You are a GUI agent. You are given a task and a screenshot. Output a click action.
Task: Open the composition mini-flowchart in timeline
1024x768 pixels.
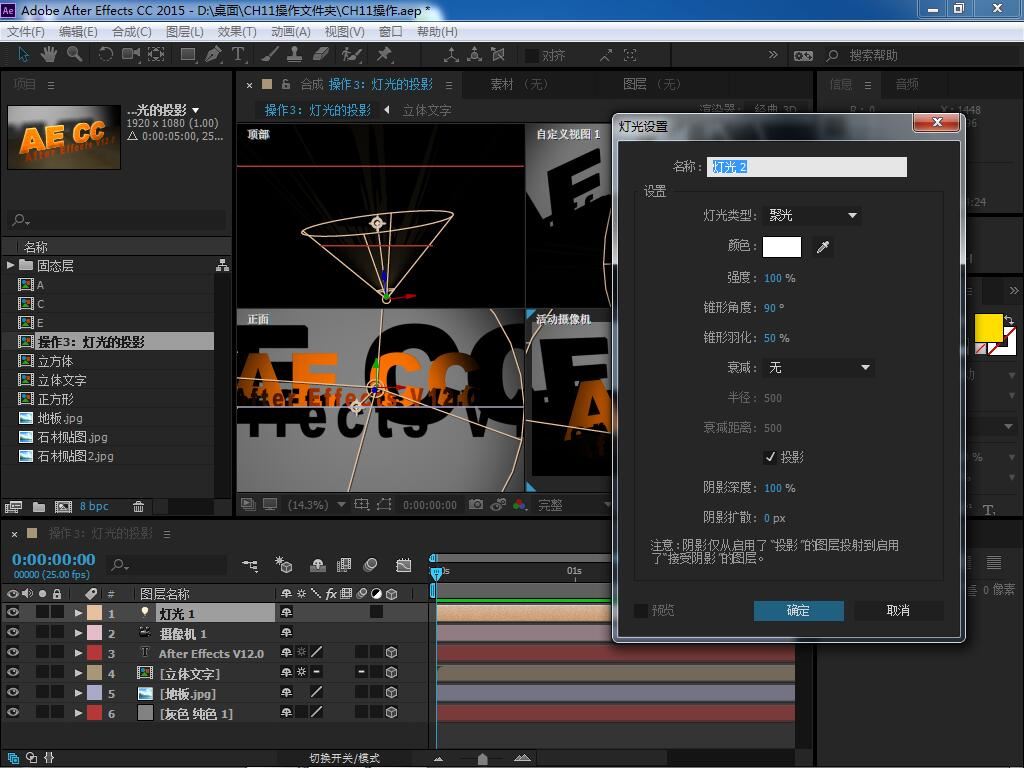point(249,565)
